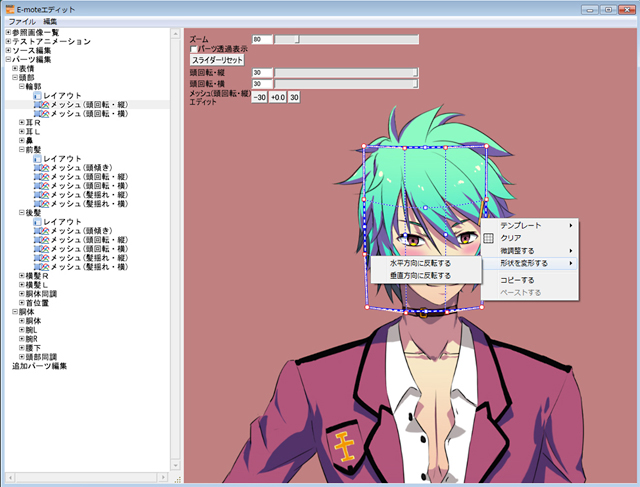Select 垂直方向に反転する in the submenu
The height and width of the screenshot is (487, 640).
click(x=426, y=276)
